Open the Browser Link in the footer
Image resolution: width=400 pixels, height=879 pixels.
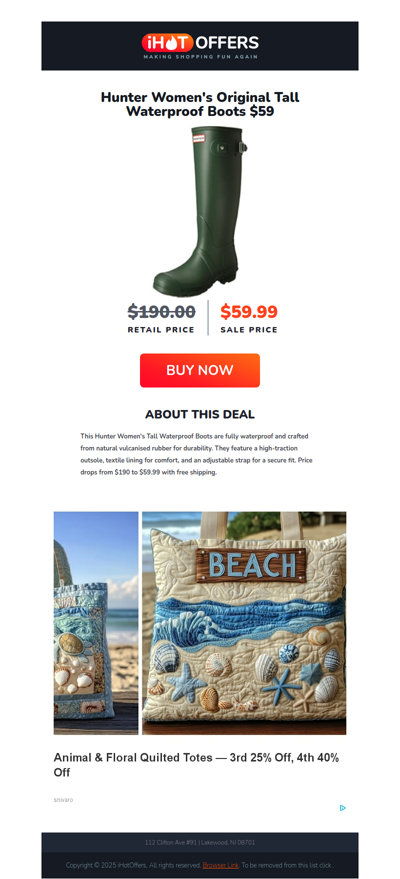click(x=221, y=865)
